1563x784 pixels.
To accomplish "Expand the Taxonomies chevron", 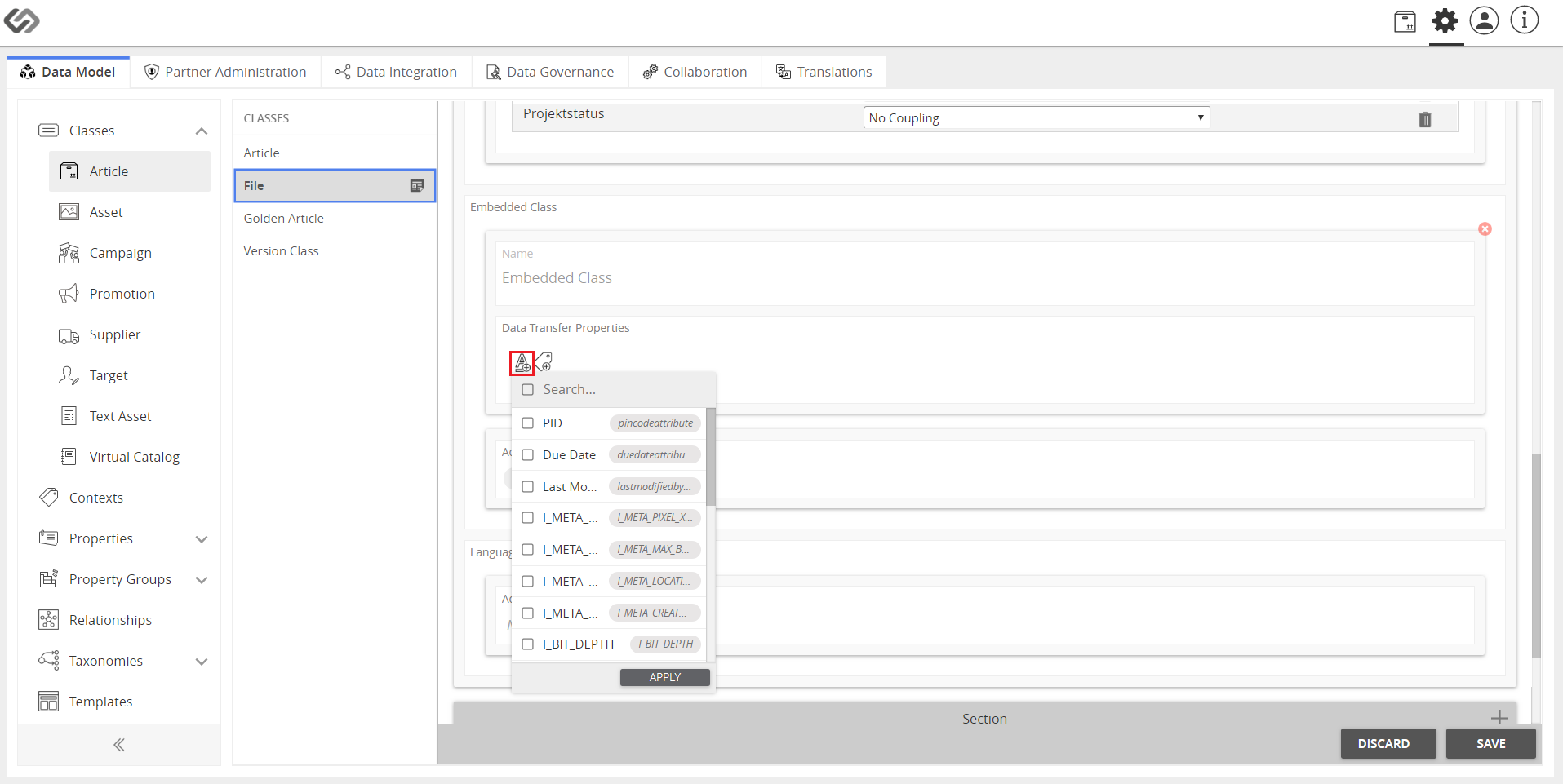I will 202,662.
